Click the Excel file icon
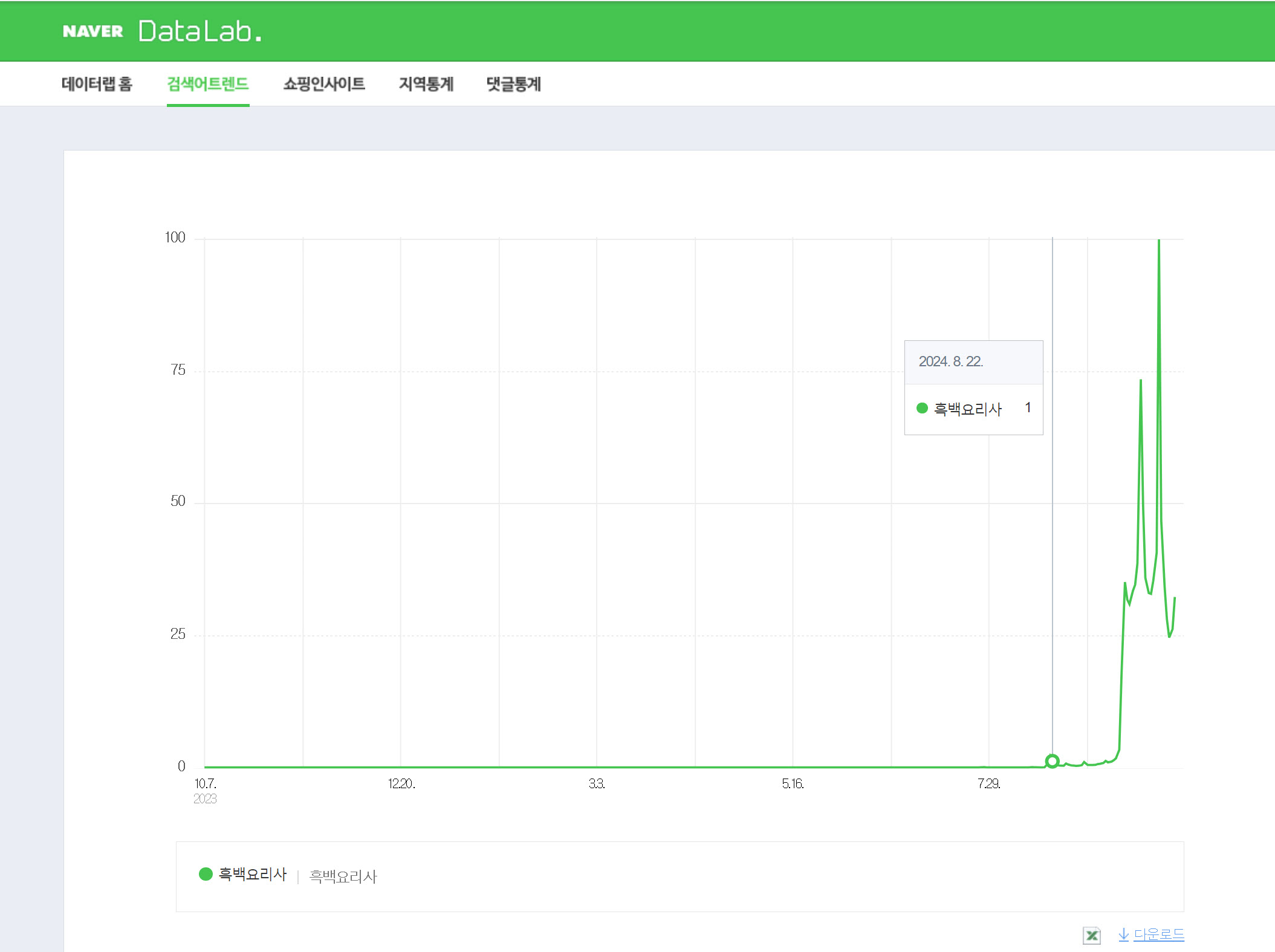The width and height of the screenshot is (1275, 952). [x=1091, y=935]
